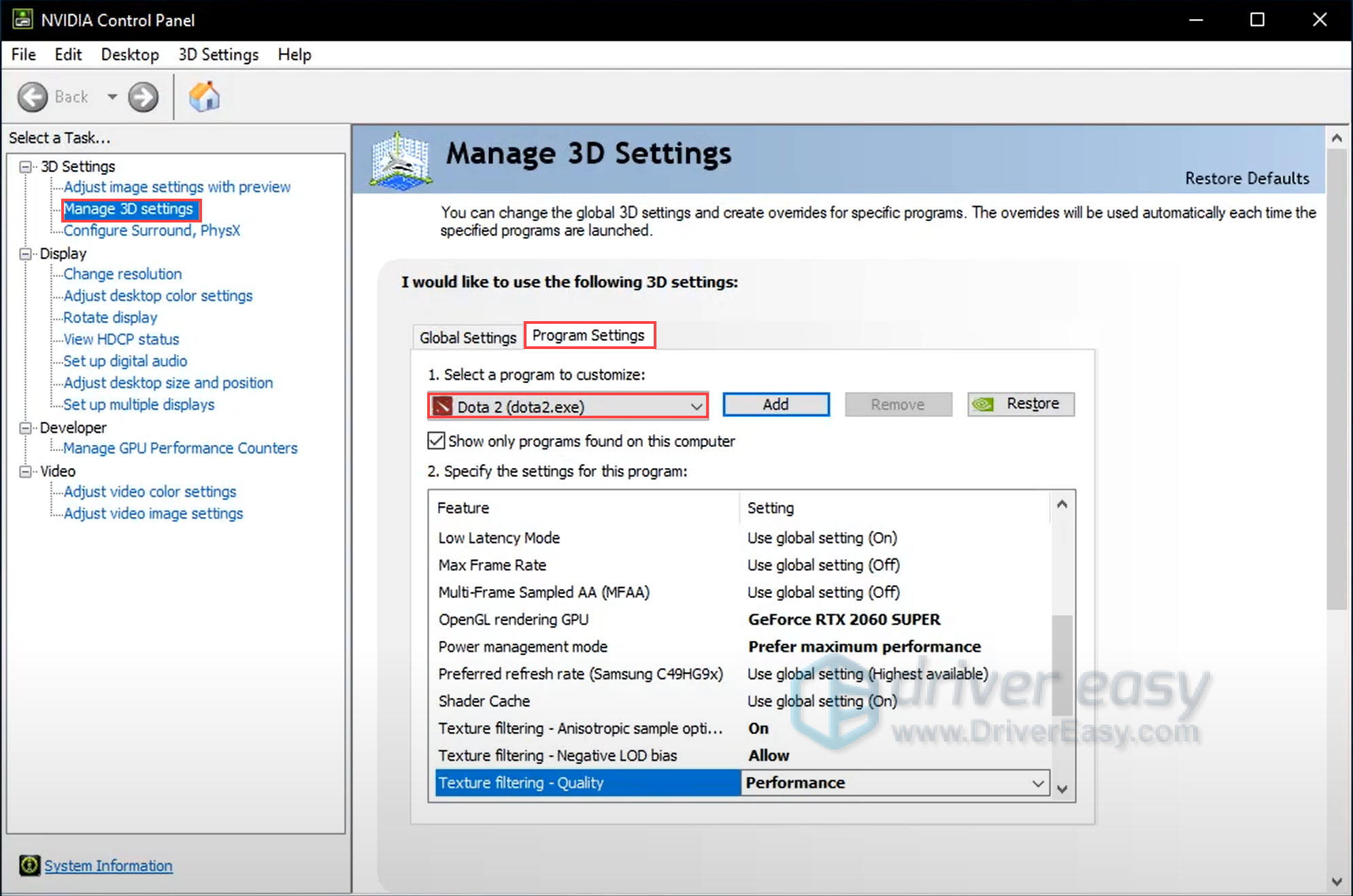Click Restore Defaults link
Viewport: 1353px width, 896px height.
(1247, 178)
